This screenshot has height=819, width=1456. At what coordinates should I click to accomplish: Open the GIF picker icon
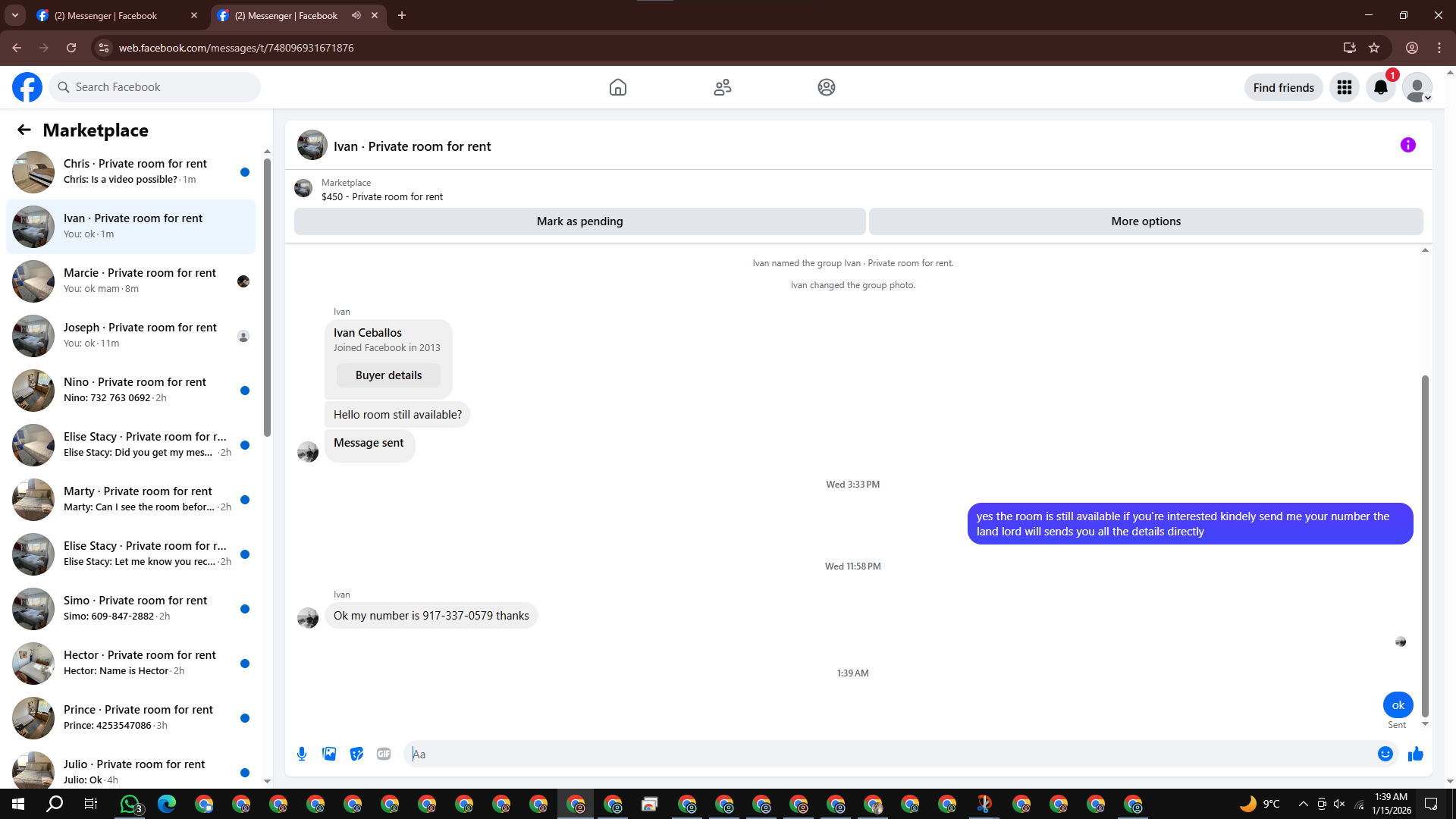(384, 754)
